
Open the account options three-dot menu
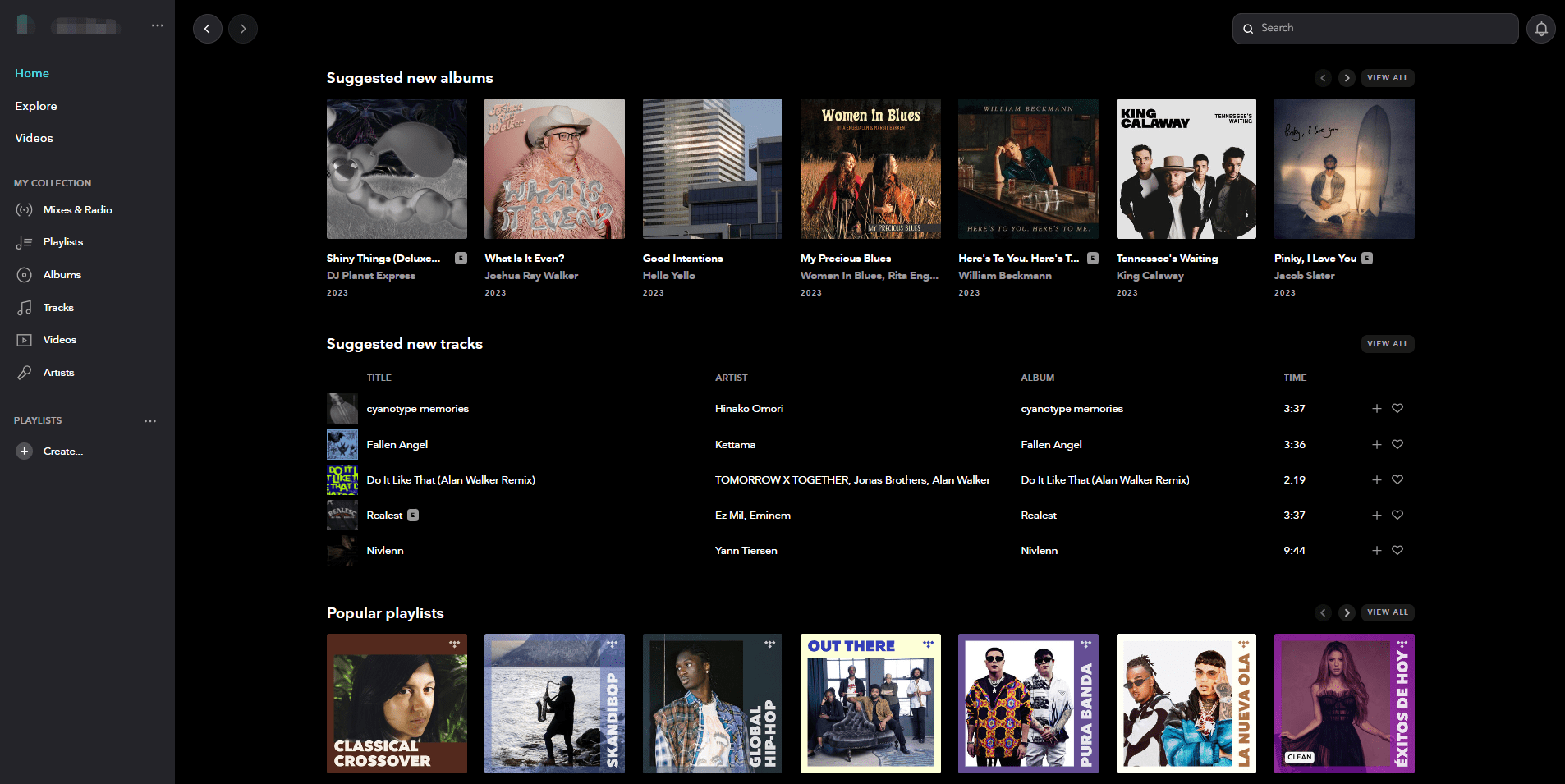pyautogui.click(x=158, y=25)
